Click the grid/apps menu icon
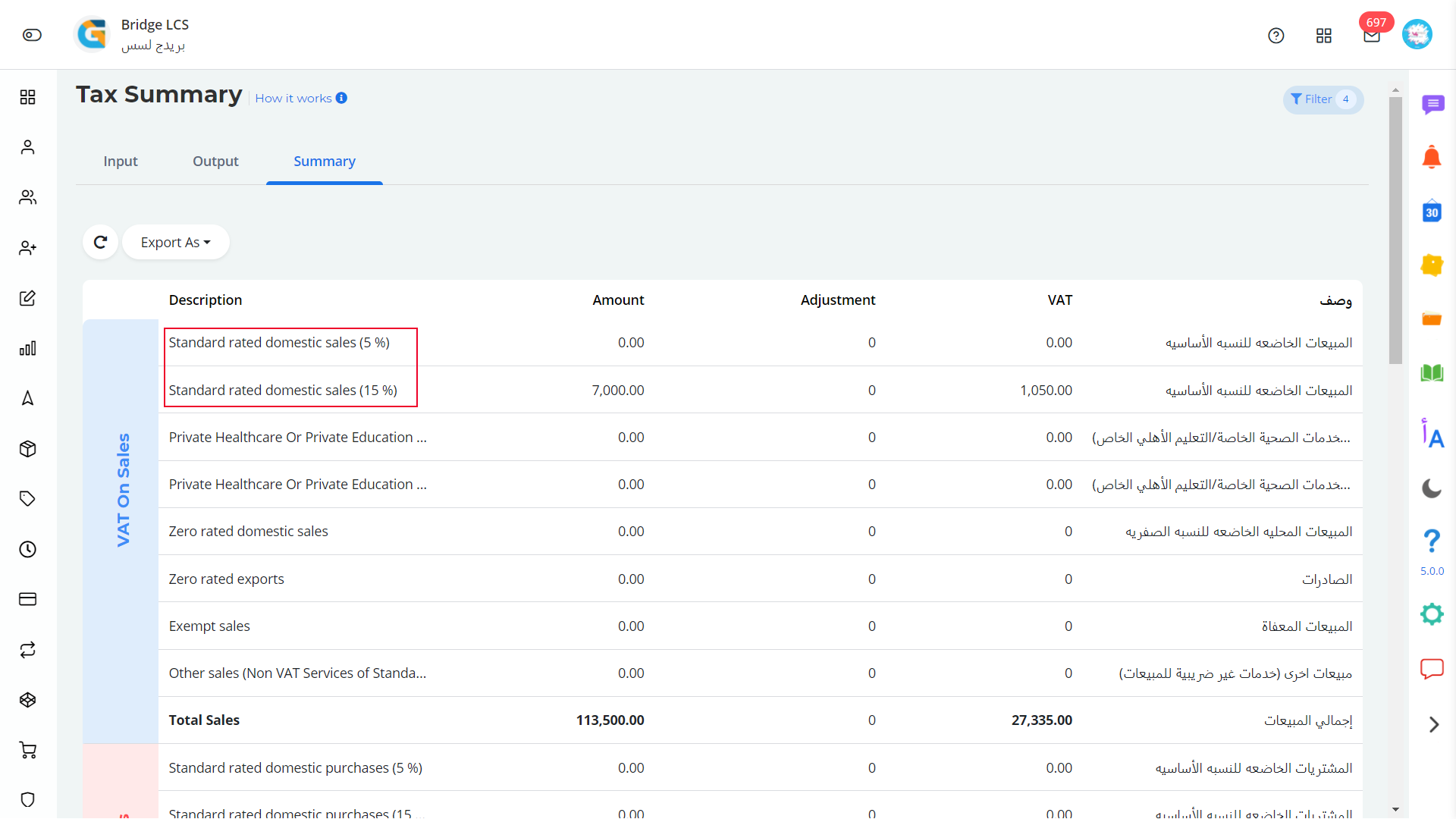This screenshot has height=819, width=1456. point(1324,35)
